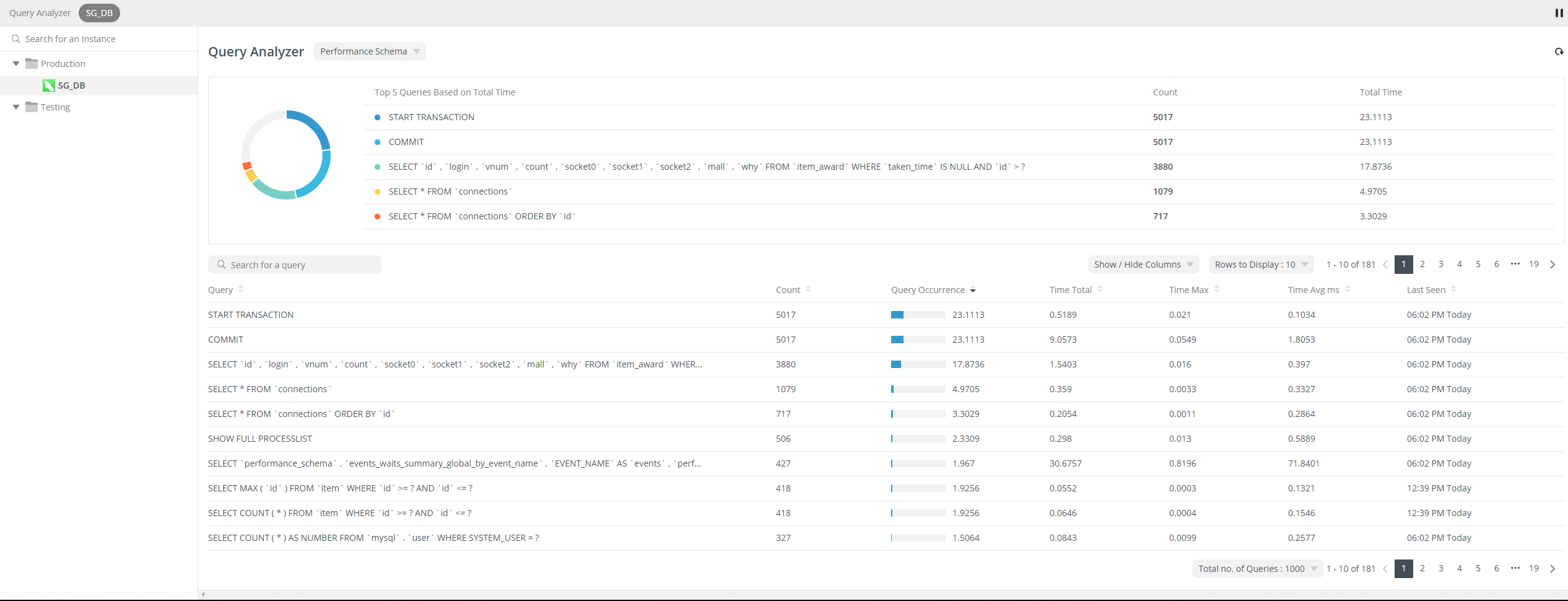The height and width of the screenshot is (601, 1568).
Task: Pause live updates with the pause icon
Action: 1559,13
